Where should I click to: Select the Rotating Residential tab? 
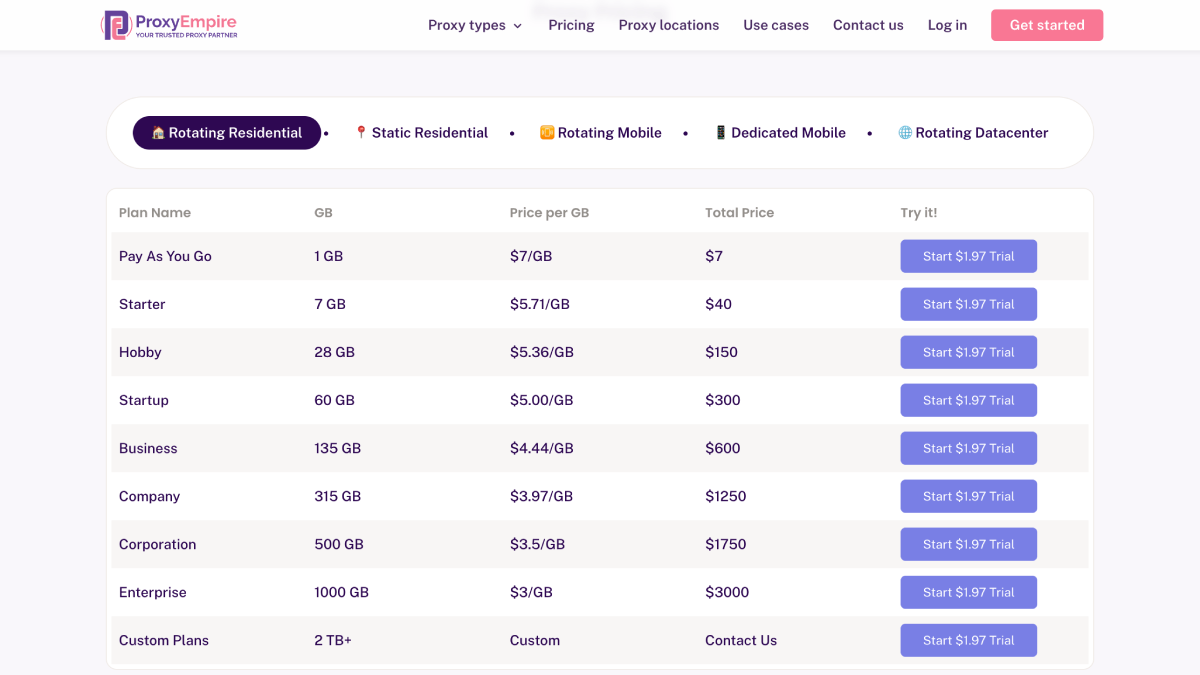[x=227, y=133]
